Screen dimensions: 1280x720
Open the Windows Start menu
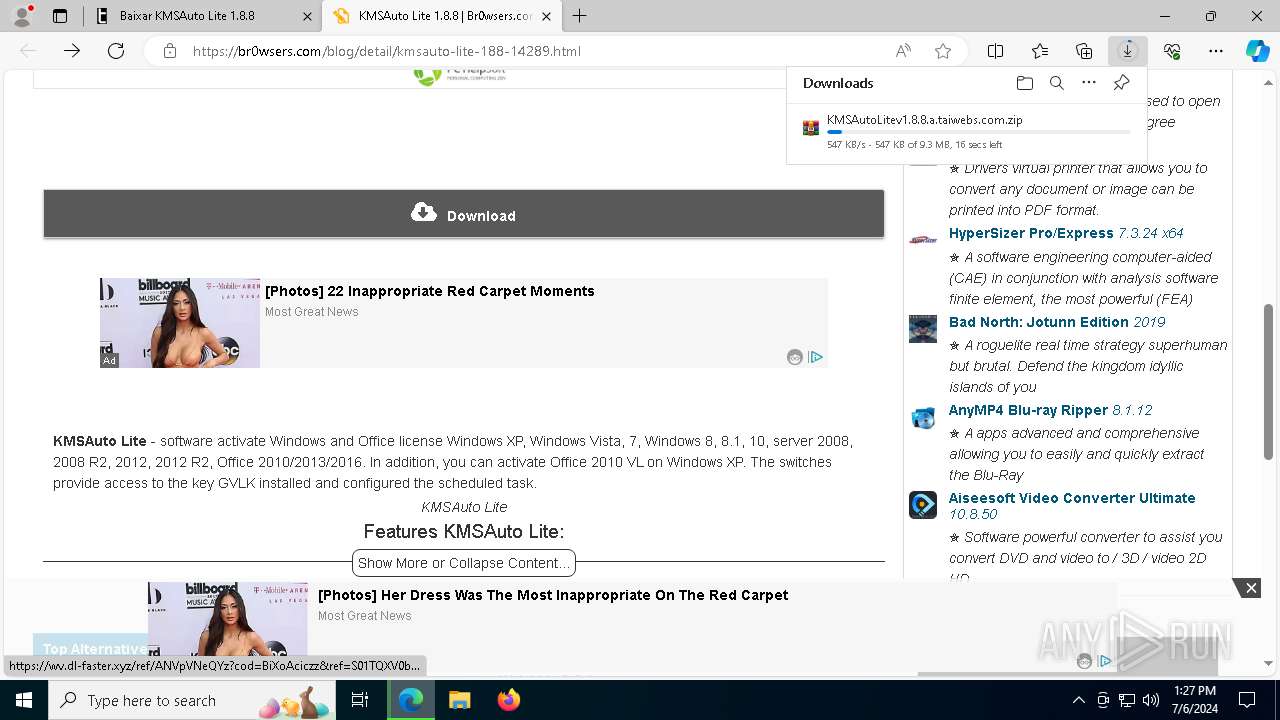click(23, 700)
